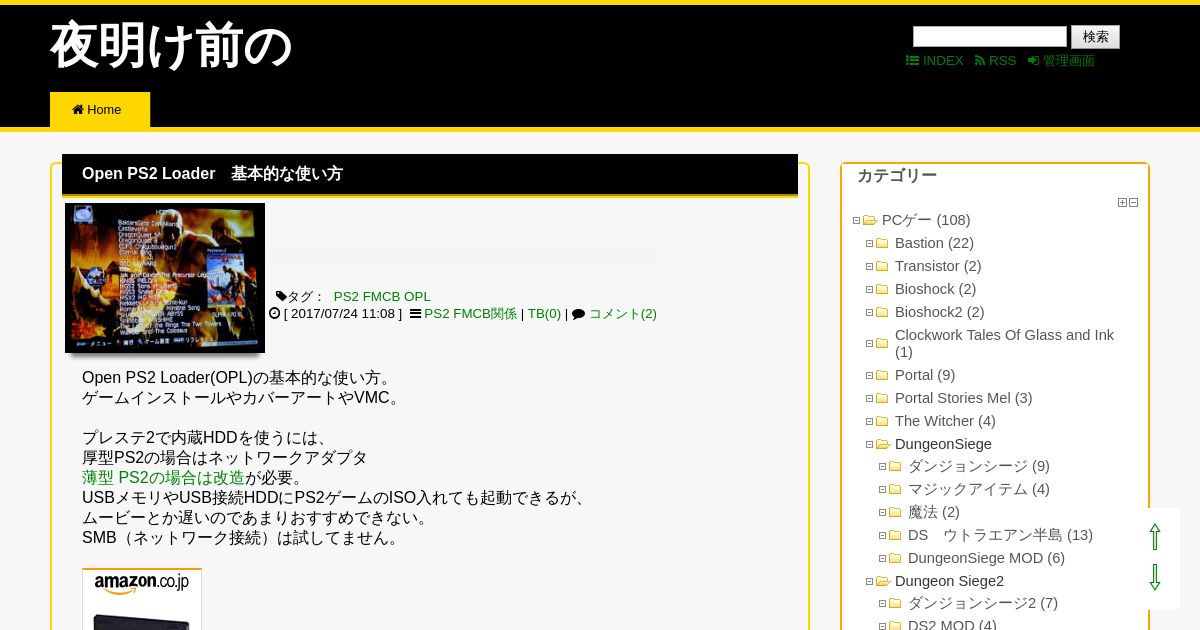
Task: Open the post title Open PS2 Loader 基本的な使い方
Action: [212, 174]
